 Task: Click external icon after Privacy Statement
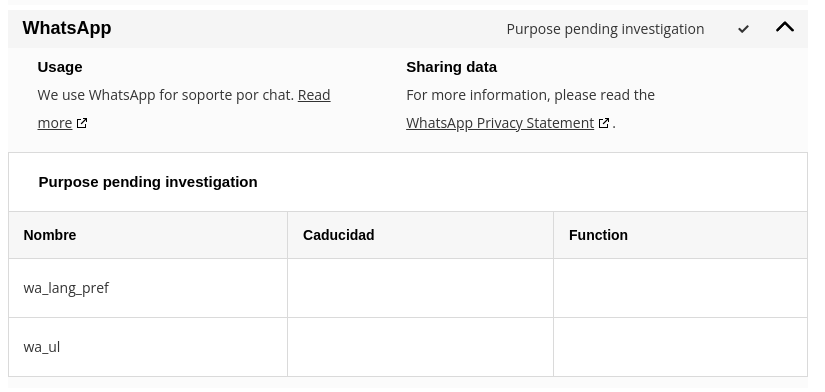click(604, 123)
